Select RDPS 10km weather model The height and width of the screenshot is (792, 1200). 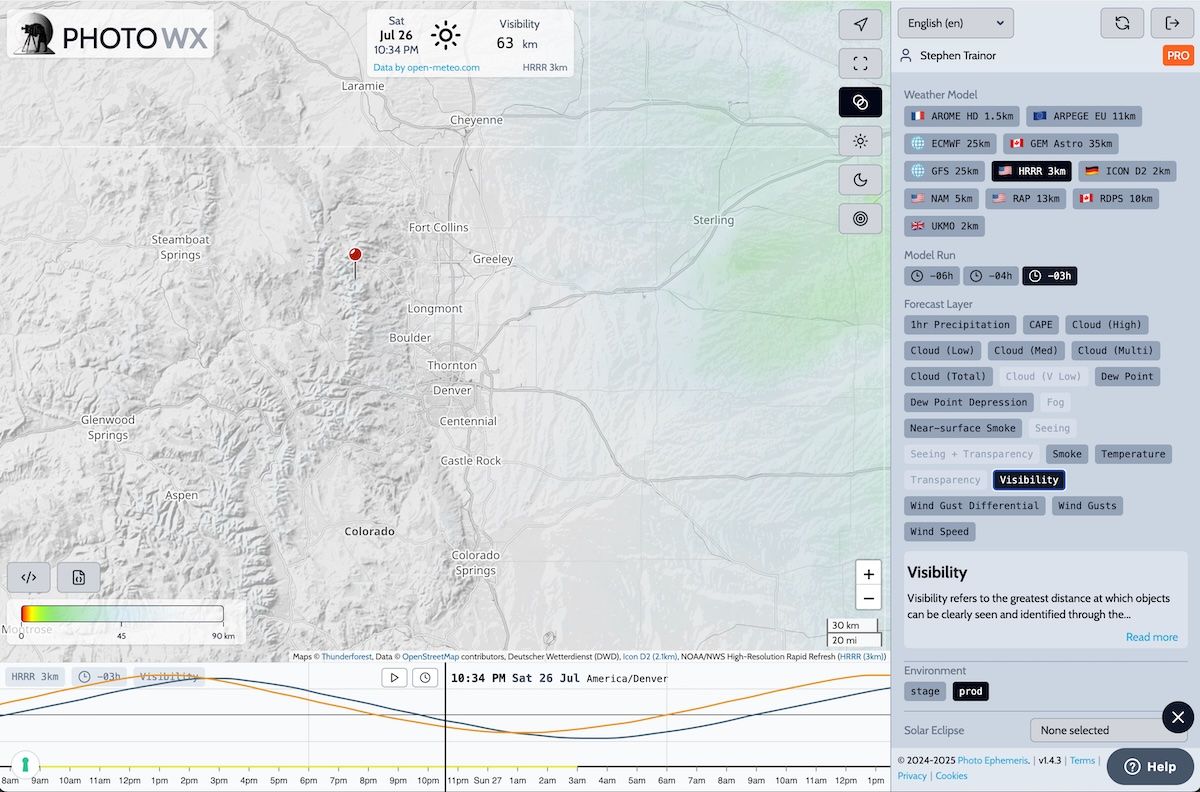pos(1115,199)
